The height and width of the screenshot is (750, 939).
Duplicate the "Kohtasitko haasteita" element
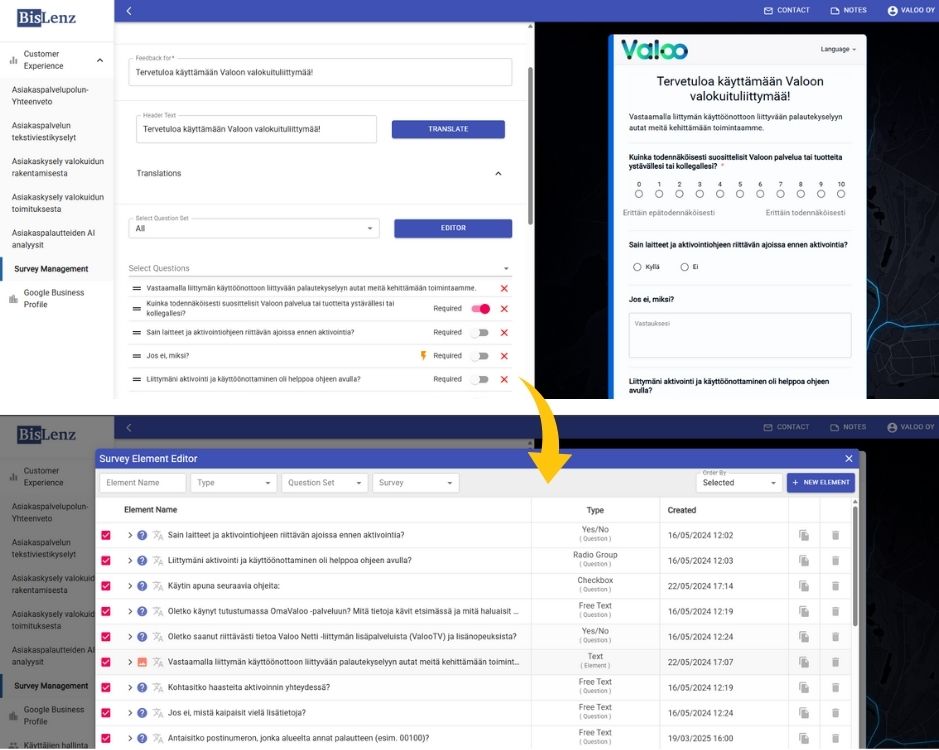(x=804, y=688)
